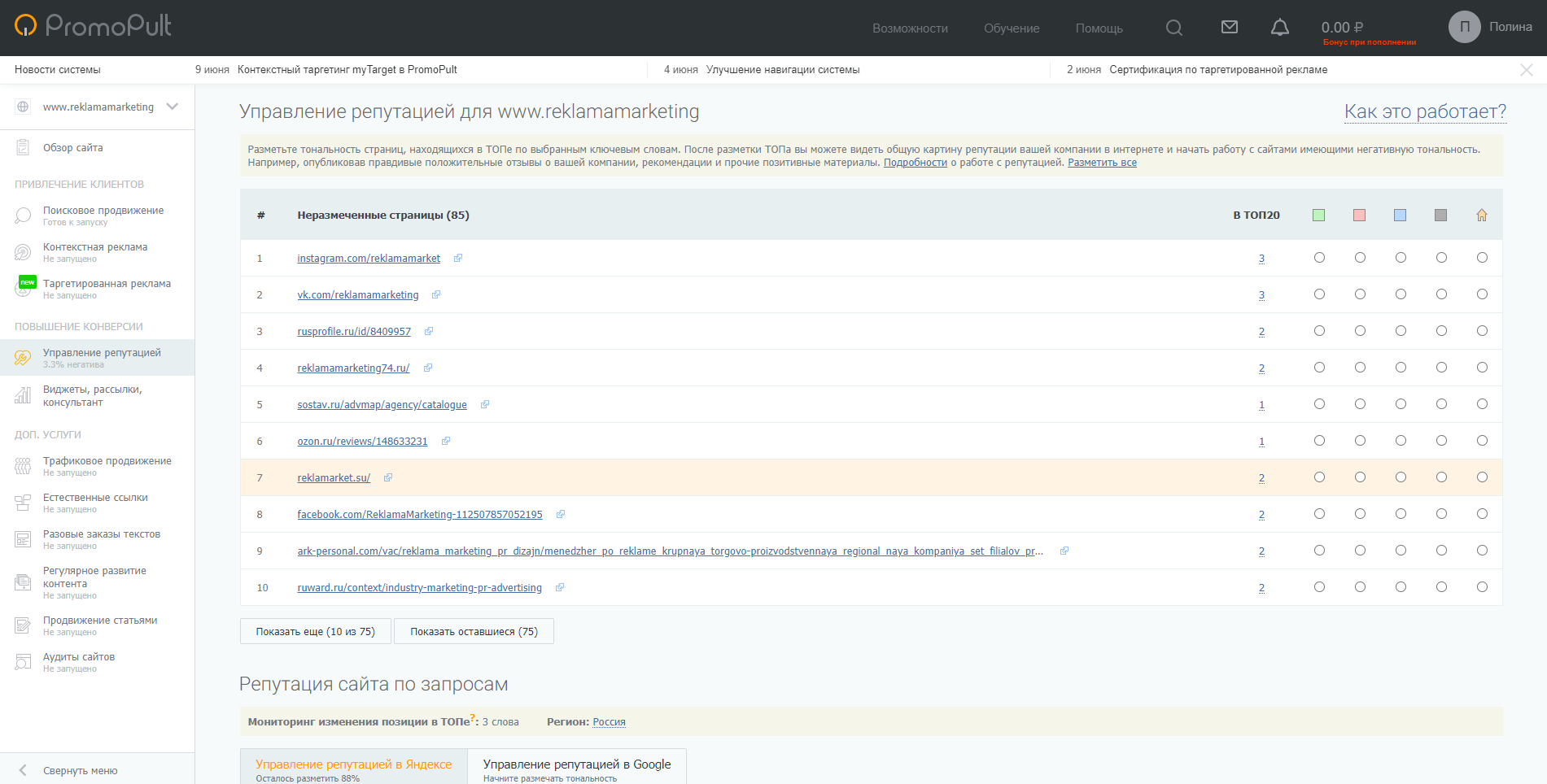
Task: Mark sostav.ru row in the home column
Action: click(x=1482, y=404)
